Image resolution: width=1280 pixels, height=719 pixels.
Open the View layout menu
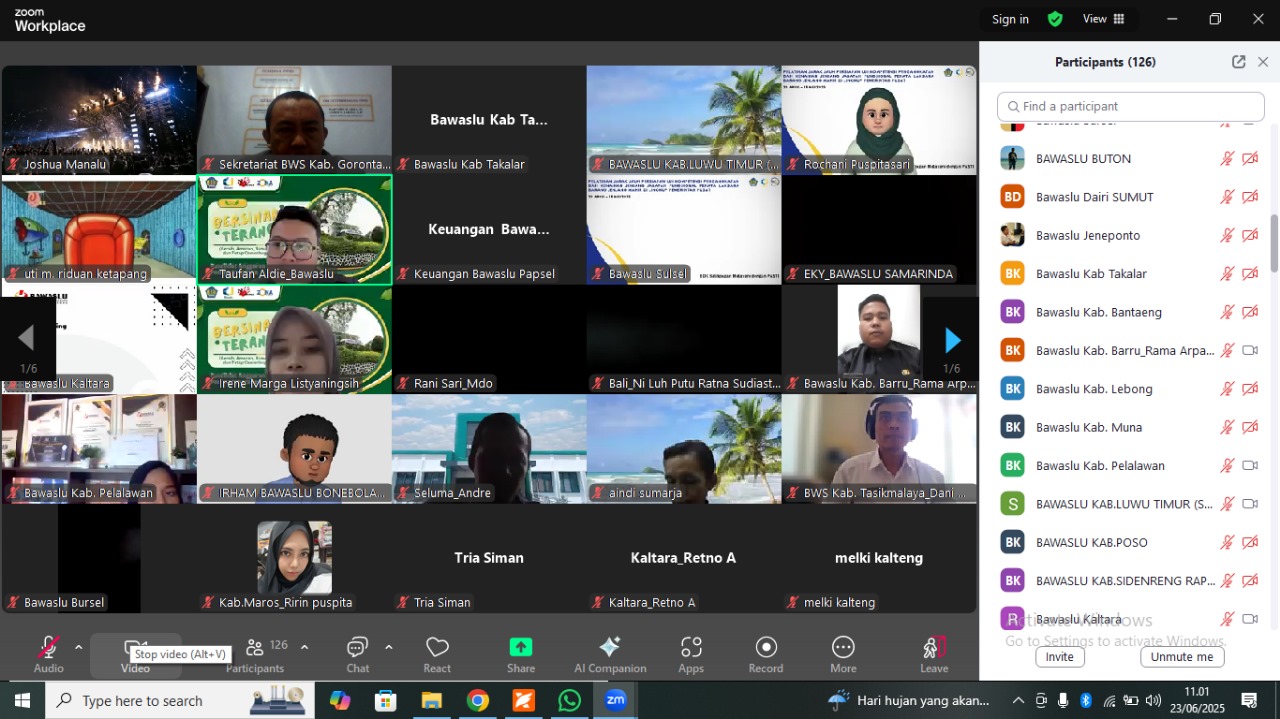[1104, 19]
